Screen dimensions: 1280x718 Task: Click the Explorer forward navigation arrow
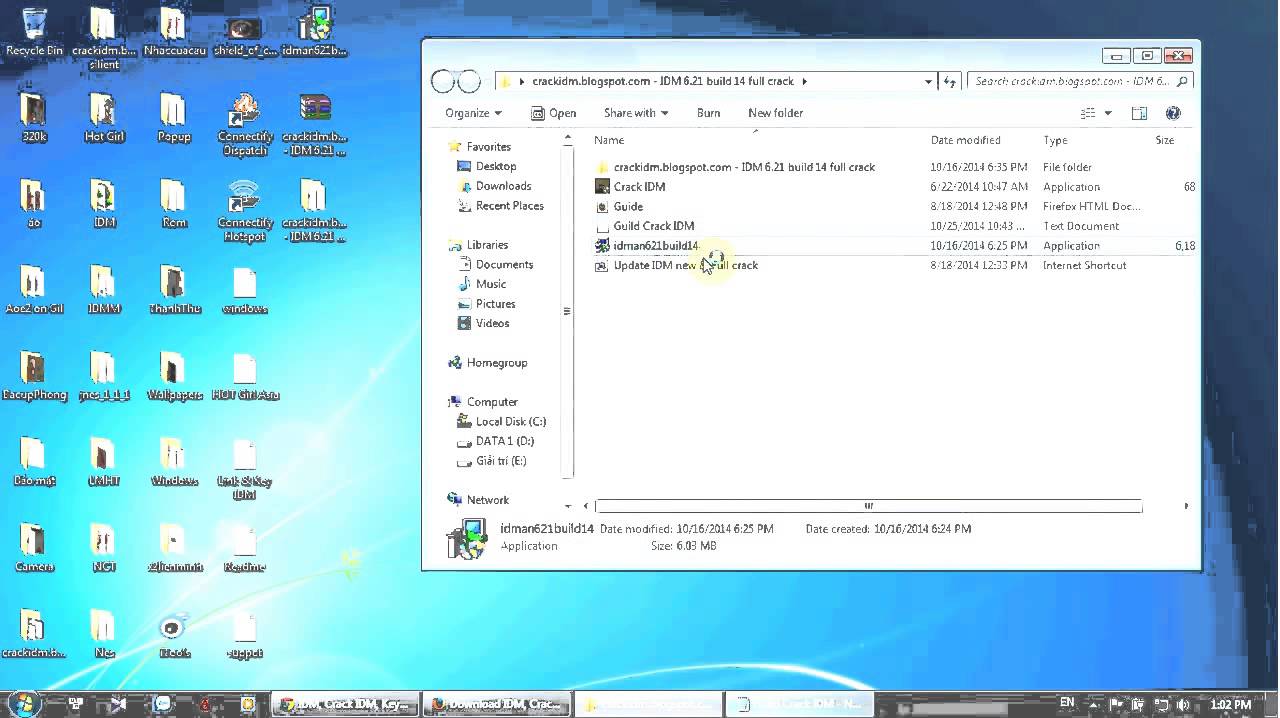click(x=469, y=81)
